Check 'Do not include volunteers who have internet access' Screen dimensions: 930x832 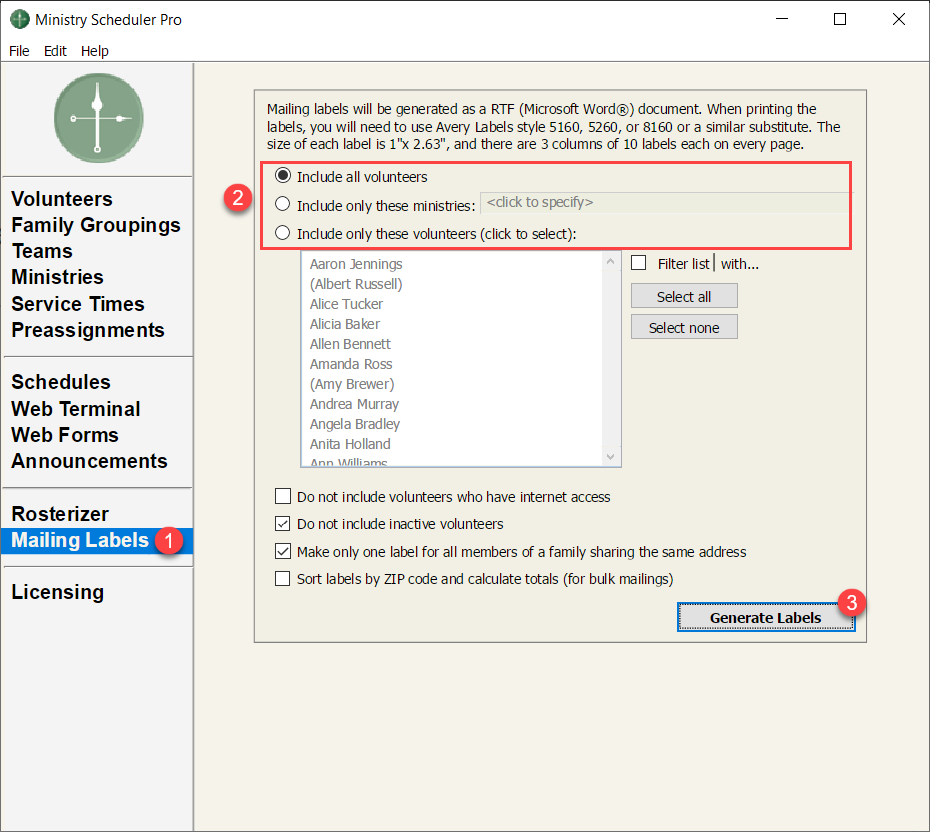click(283, 497)
